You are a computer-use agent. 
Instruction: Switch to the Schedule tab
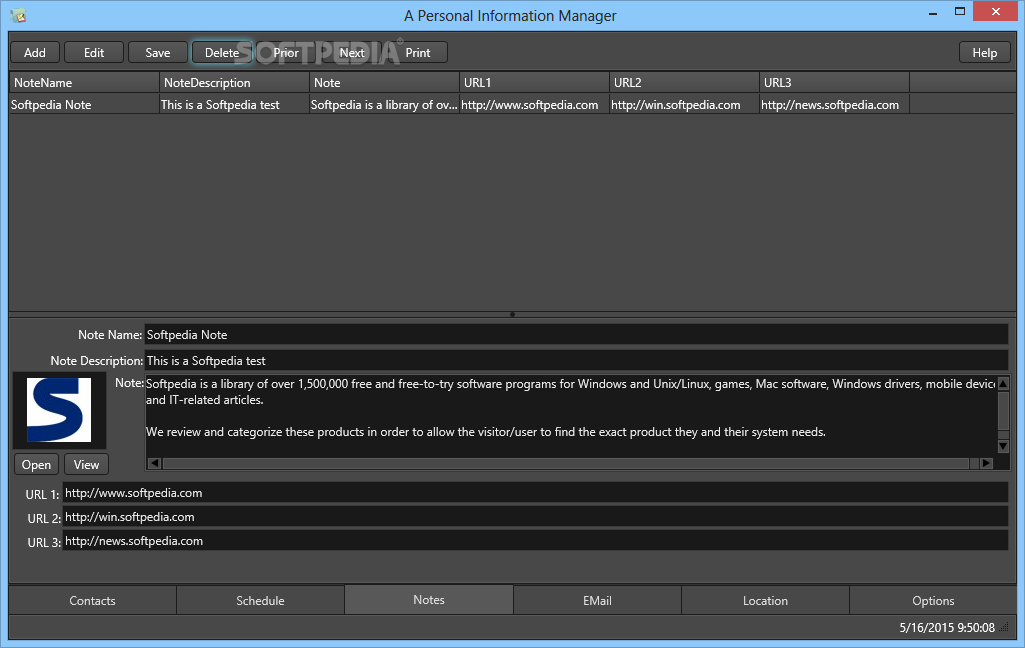260,600
